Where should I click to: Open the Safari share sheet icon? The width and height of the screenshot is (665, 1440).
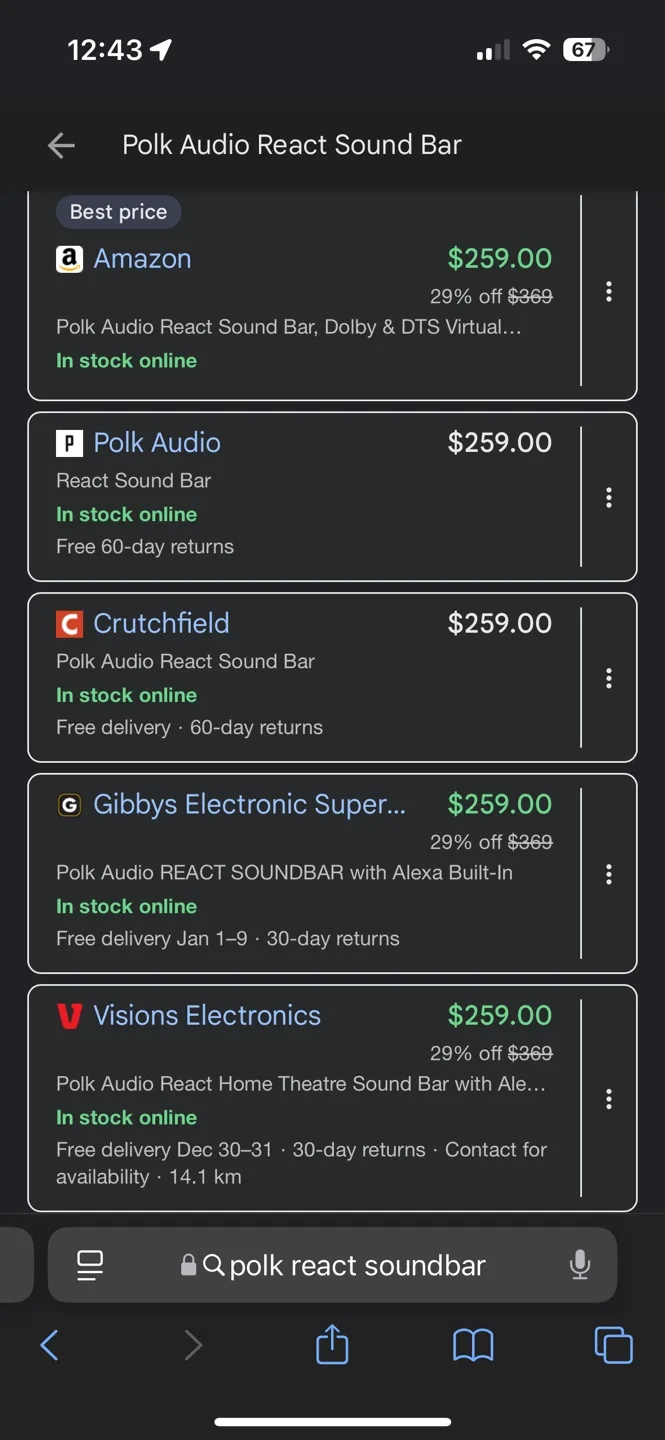click(331, 1345)
